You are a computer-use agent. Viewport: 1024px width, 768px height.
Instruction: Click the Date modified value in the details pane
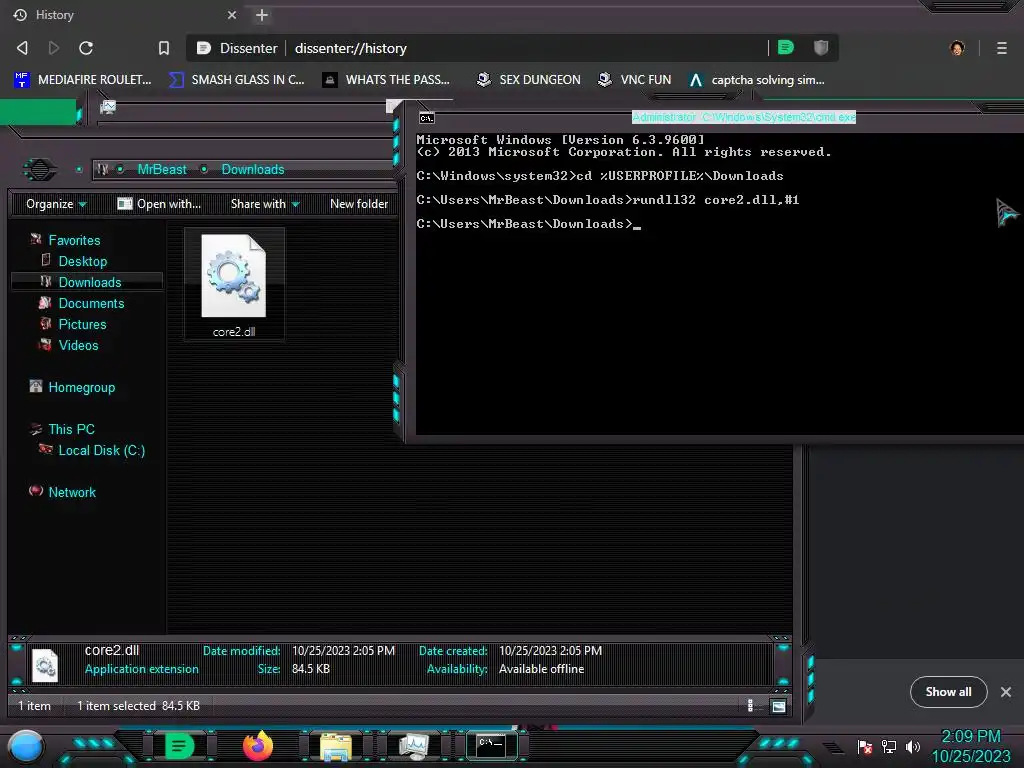pos(344,650)
